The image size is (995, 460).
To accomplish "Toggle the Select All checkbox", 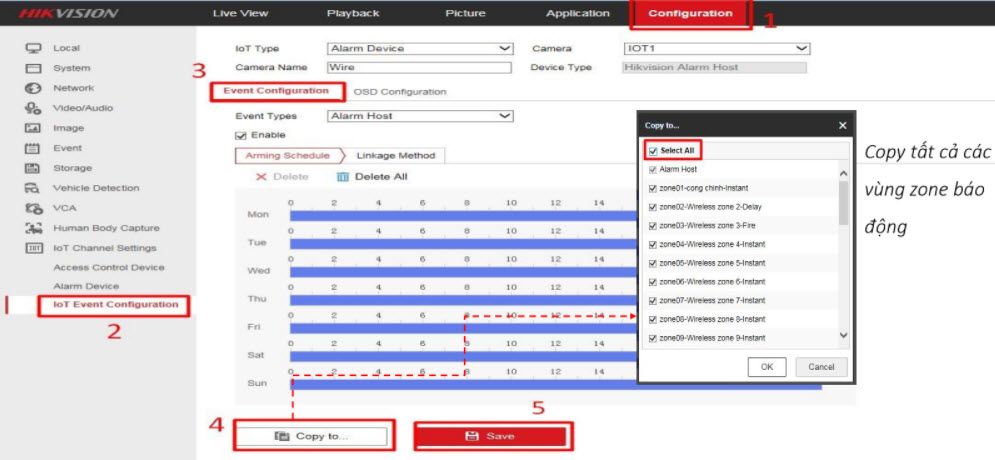I will pos(653,151).
